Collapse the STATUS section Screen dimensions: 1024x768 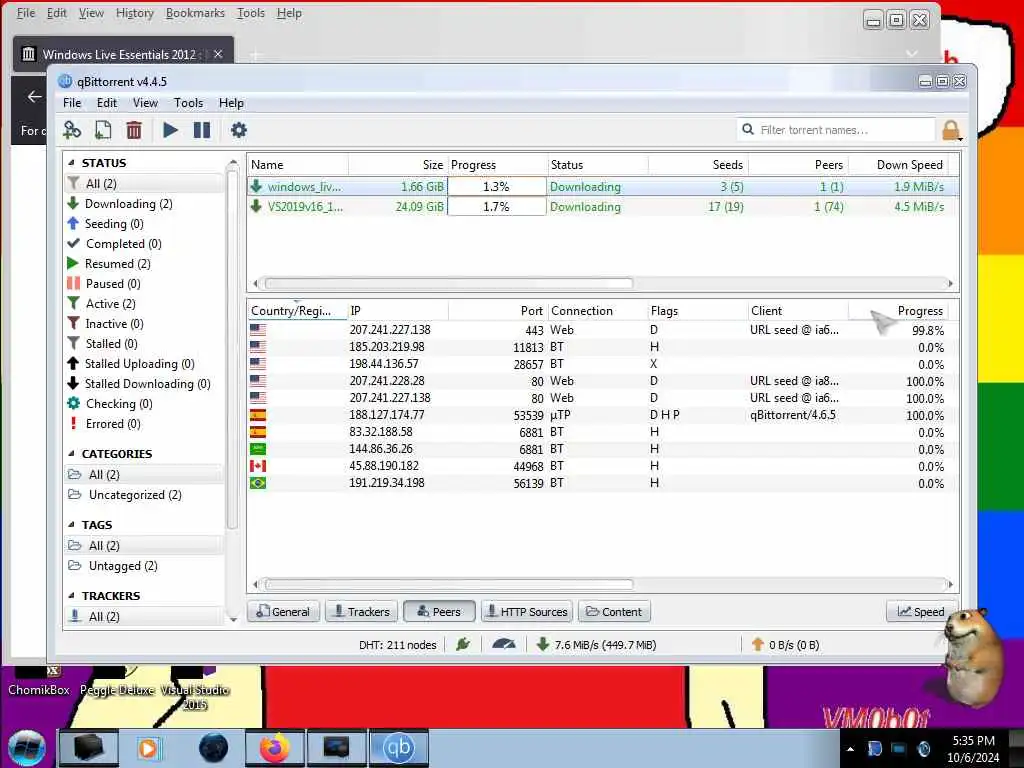coord(71,163)
